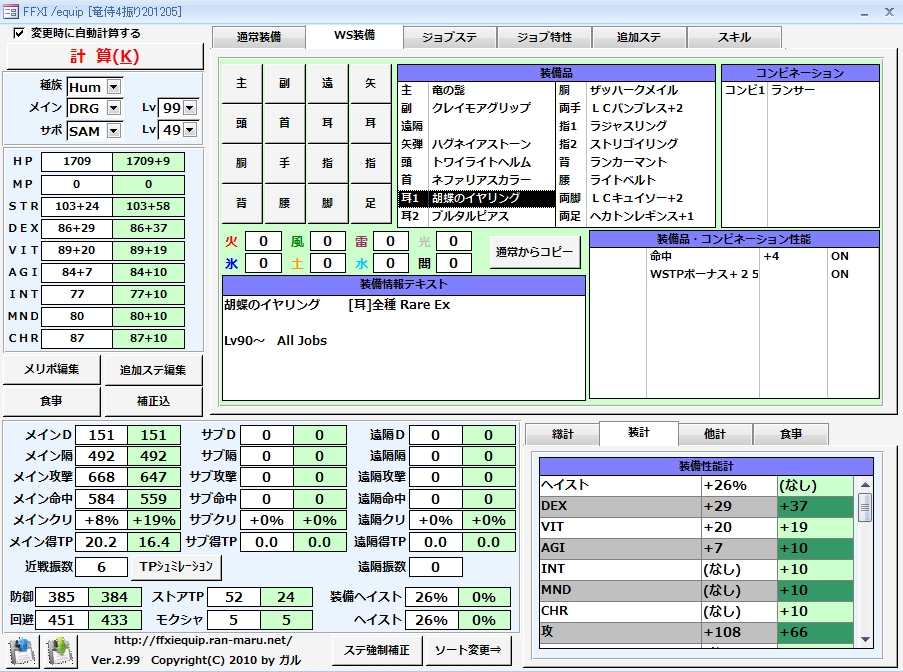Switch to 通常装備 tab
903x672 pixels.
tap(259, 37)
